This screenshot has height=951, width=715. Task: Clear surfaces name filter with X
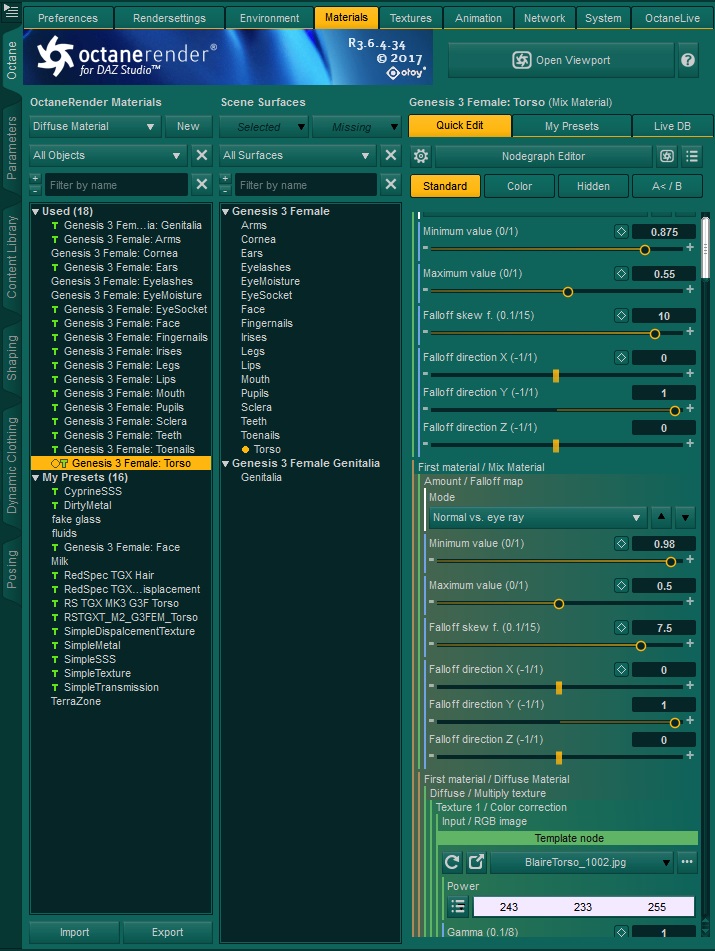[391, 184]
